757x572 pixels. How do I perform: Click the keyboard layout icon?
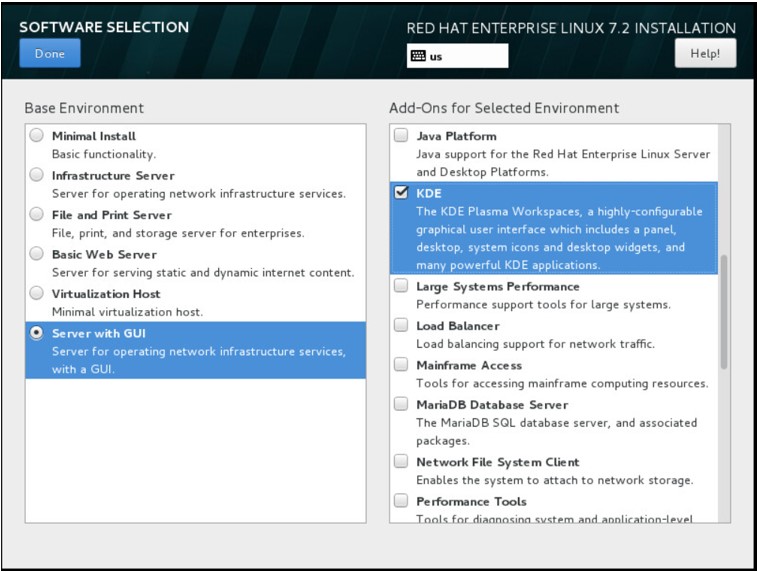pyautogui.click(x=418, y=56)
